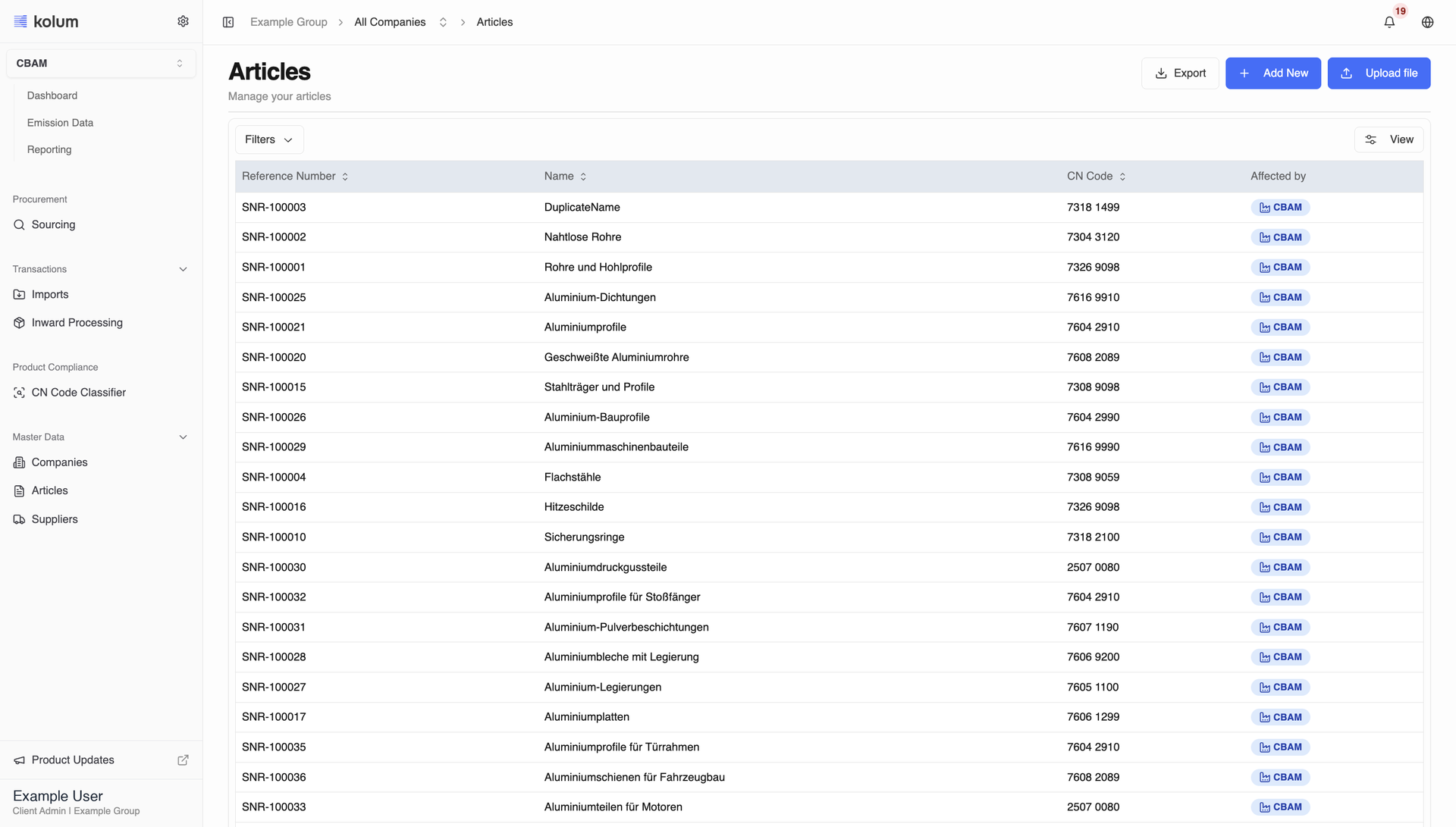Click CBAM badge for Stahlträger und Profile

[1280, 387]
